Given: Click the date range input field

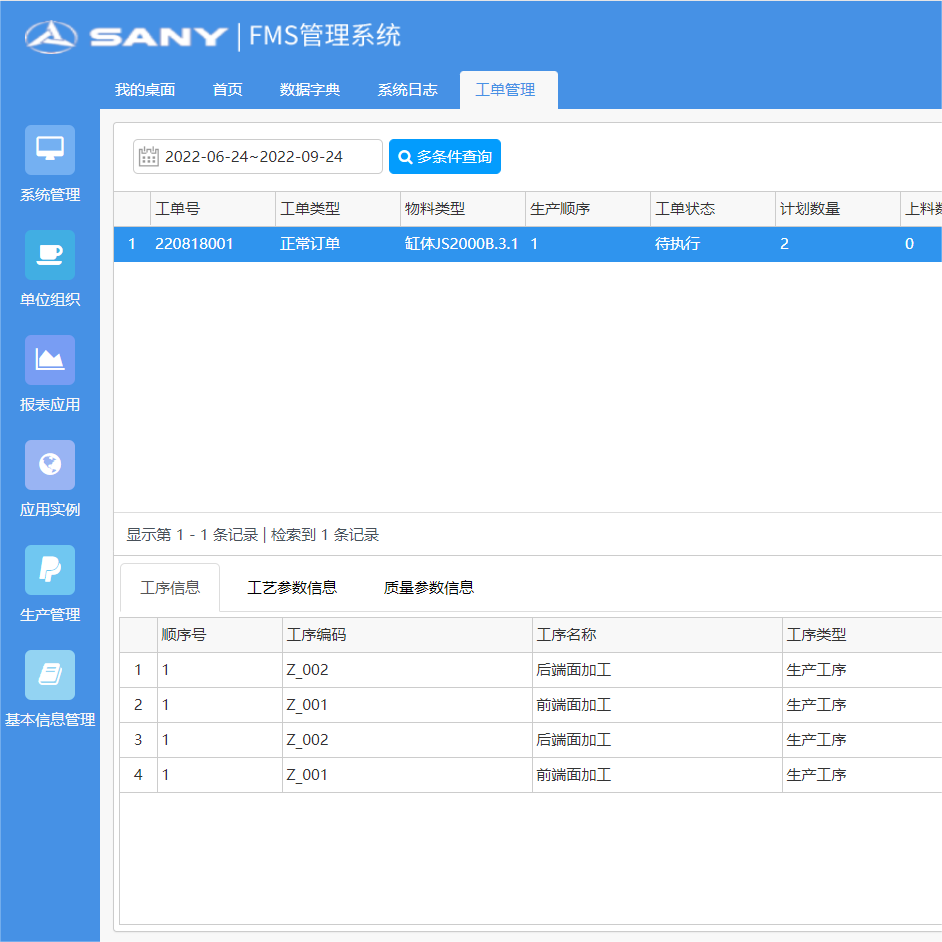Looking at the screenshot, I should click(270, 156).
